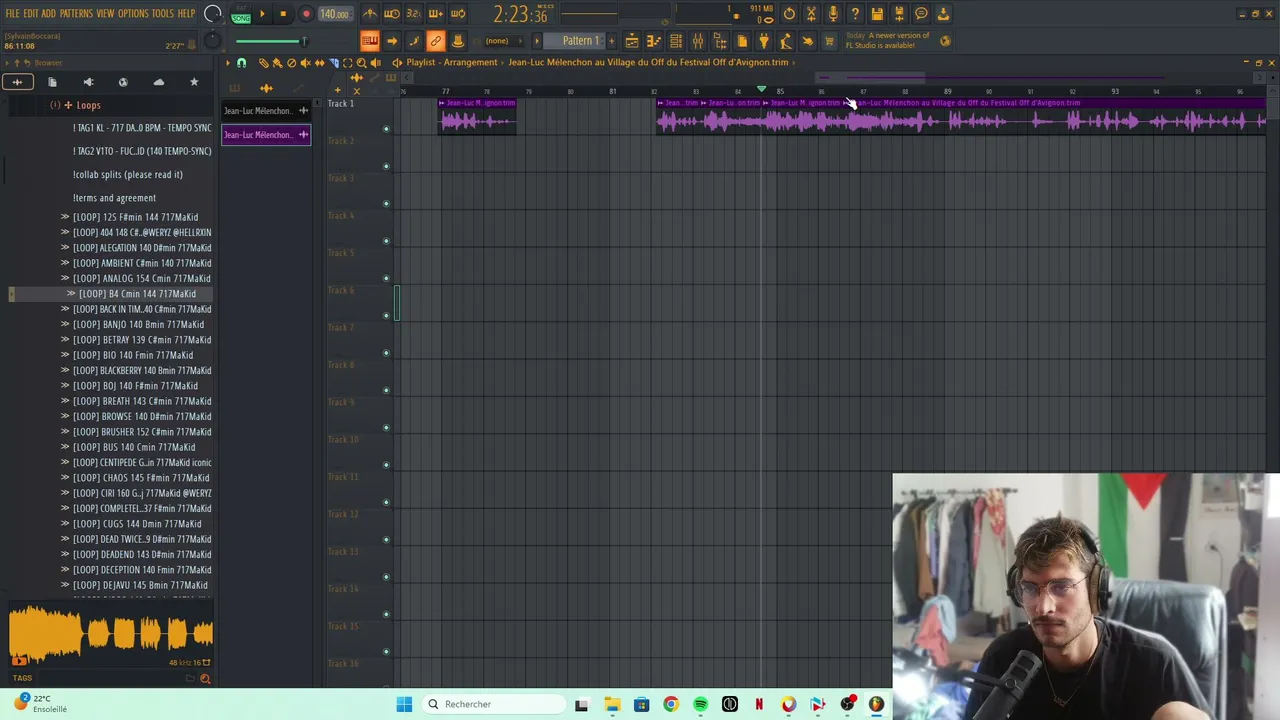This screenshot has height=720, width=1280.
Task: Open the Piano roll icon
Action: tap(654, 41)
